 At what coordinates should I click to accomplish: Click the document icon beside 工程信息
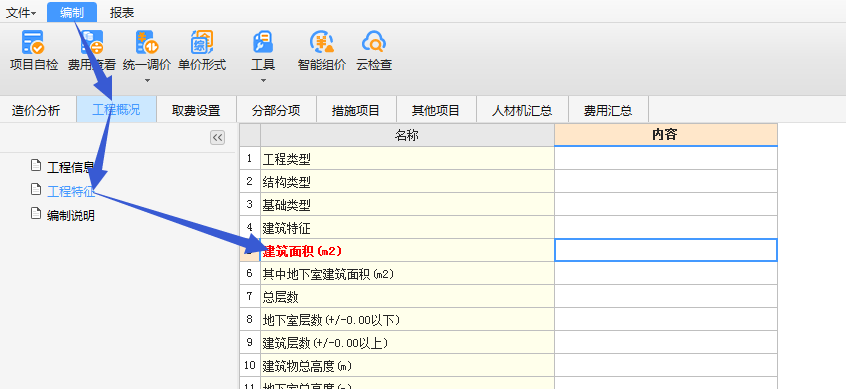click(36, 165)
